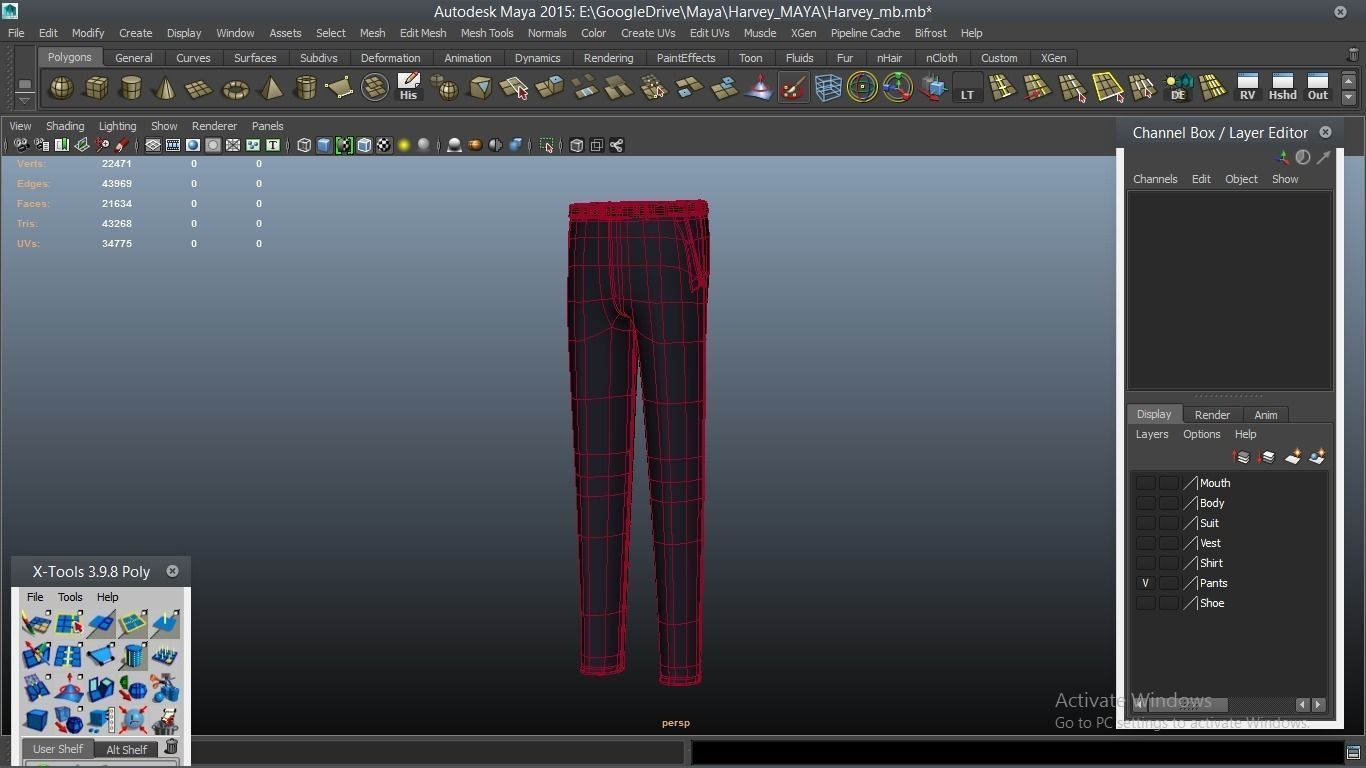Create new layer from selected icon
1366x768 pixels.
(1317, 457)
